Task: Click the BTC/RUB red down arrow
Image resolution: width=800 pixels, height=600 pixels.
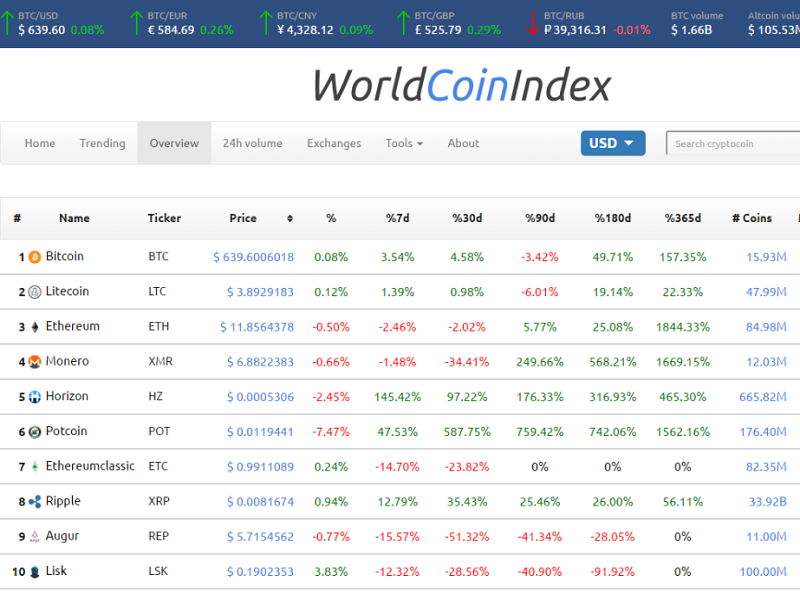Action: pos(533,23)
